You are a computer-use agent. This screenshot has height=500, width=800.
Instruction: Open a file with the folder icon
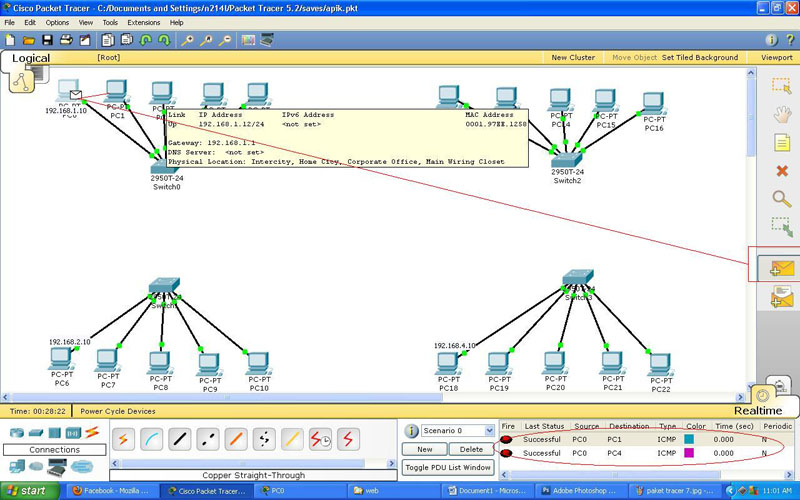click(29, 40)
